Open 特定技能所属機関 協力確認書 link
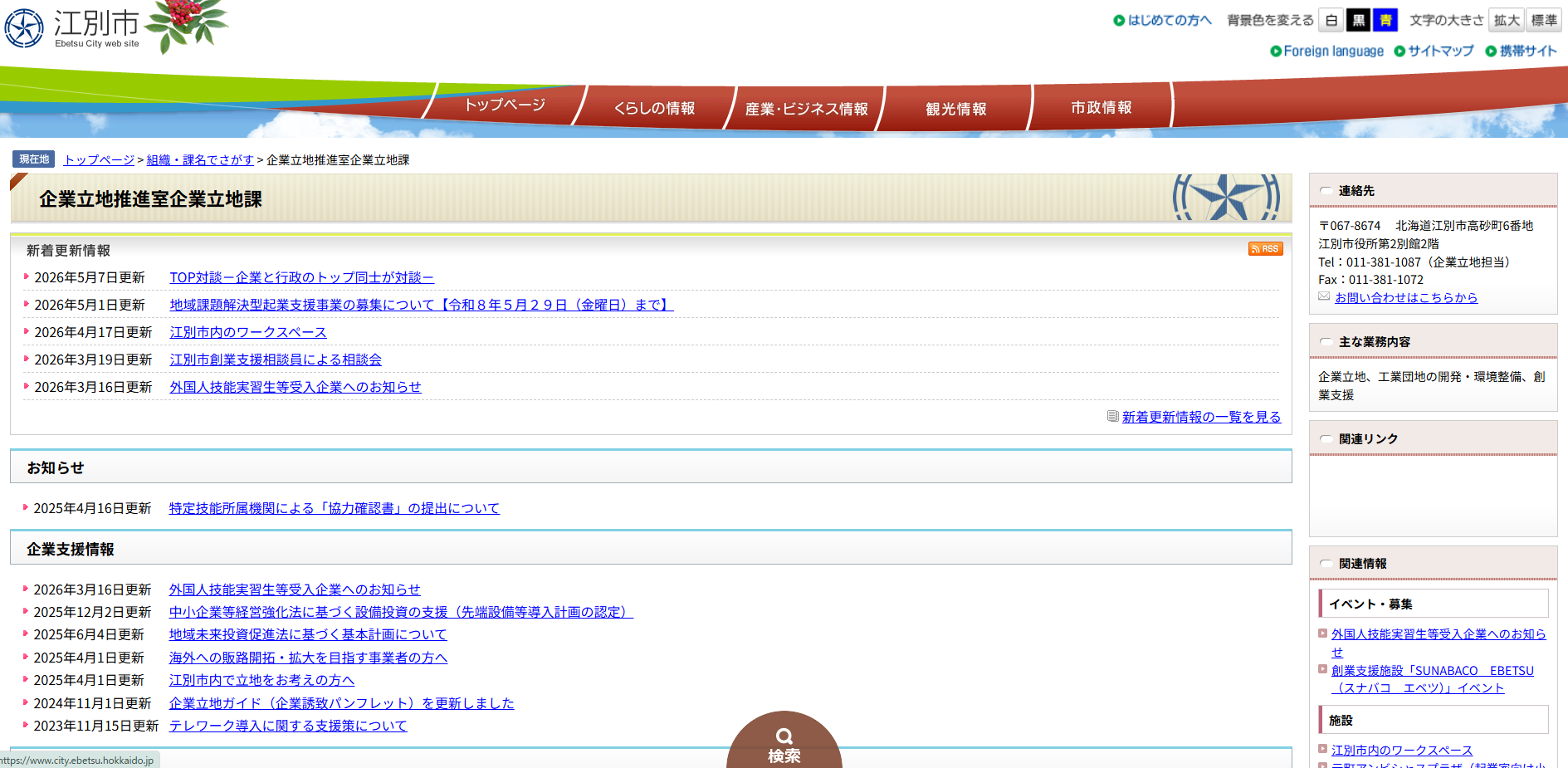The image size is (1568, 768). pyautogui.click(x=335, y=508)
